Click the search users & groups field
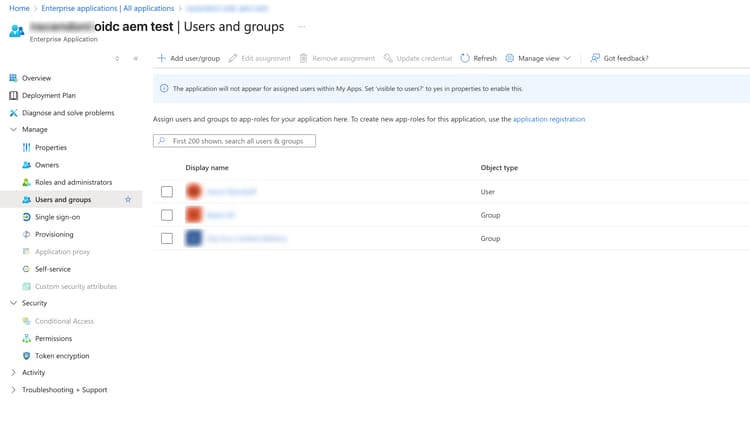The image size is (750, 421). [240, 141]
